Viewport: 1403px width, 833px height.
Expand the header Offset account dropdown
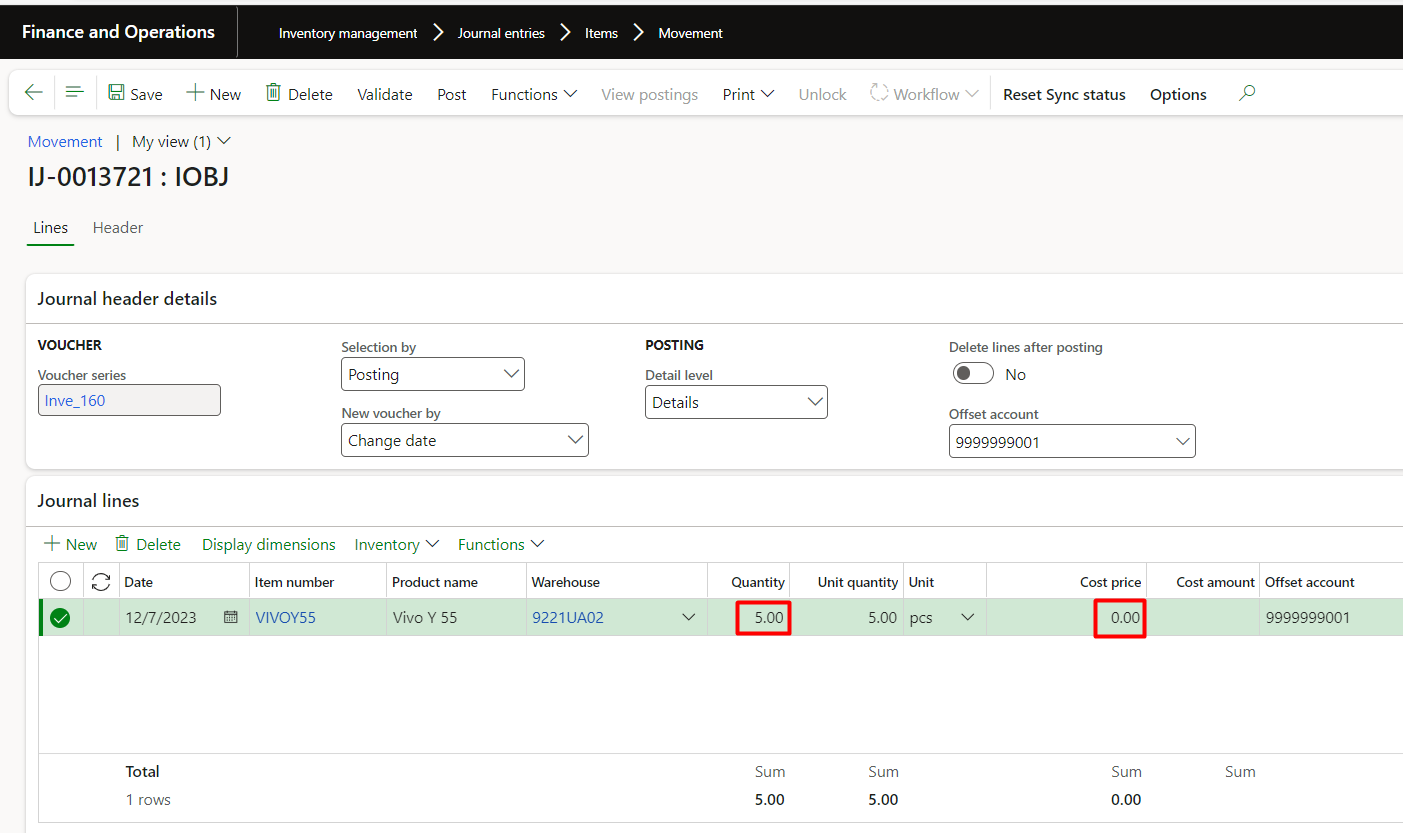point(1182,441)
